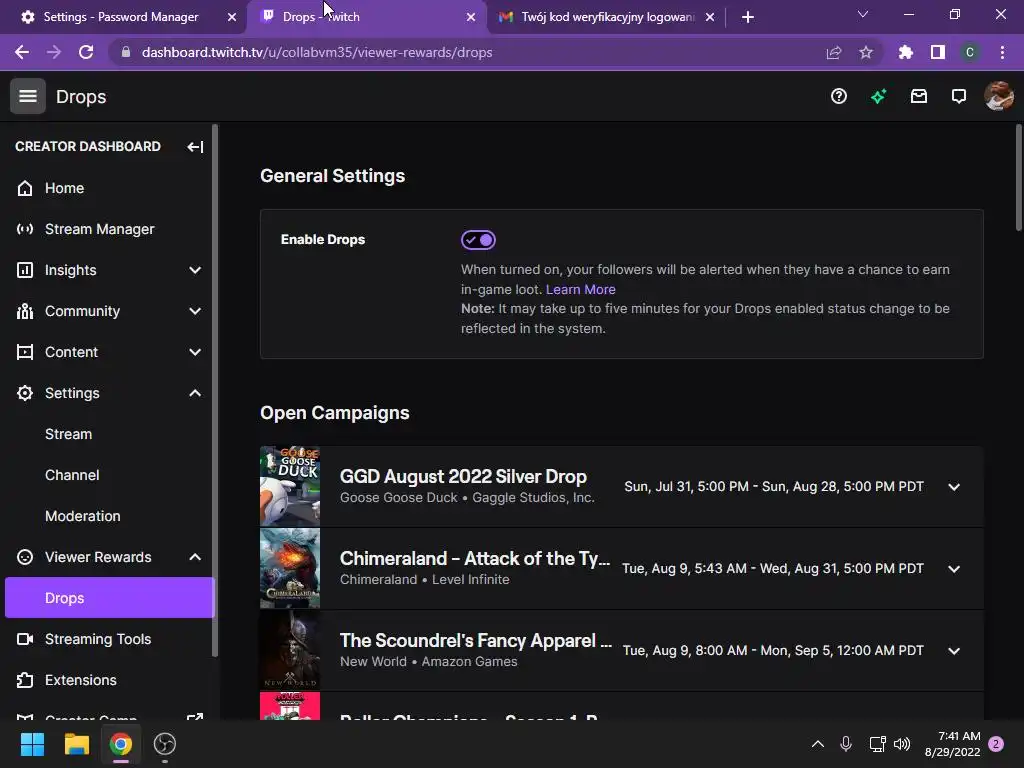Viewport: 1024px width, 768px height.
Task: Expand the GGD August 2022 Silver Drop campaign
Action: (954, 487)
